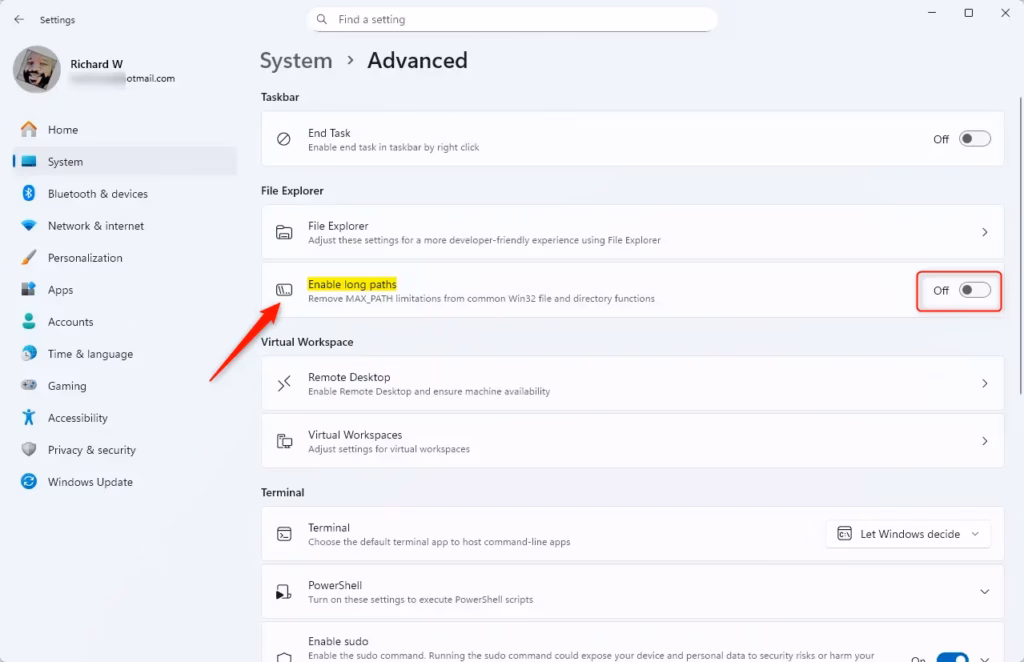Turn on Enable long paths switch

(974, 290)
